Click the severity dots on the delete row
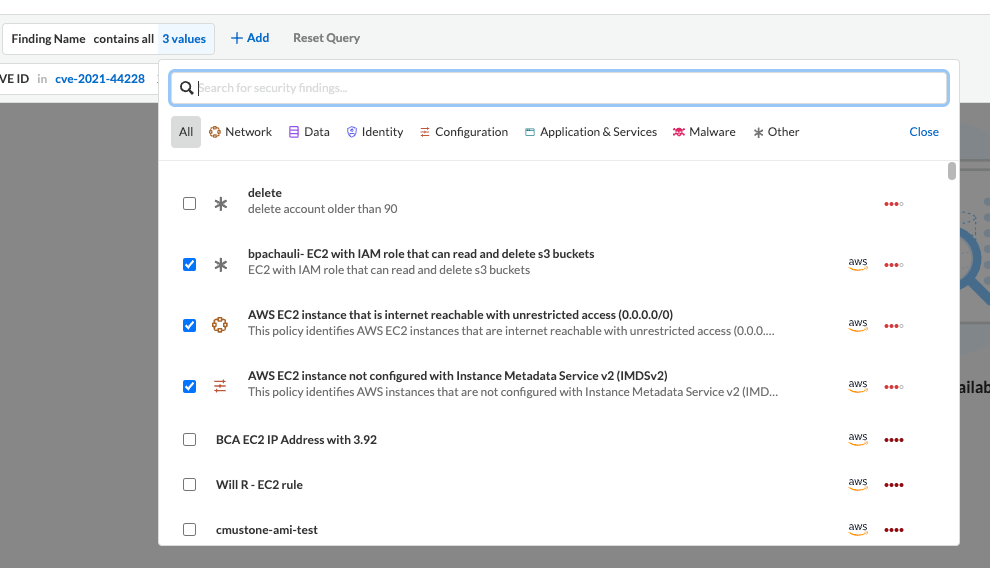Viewport: 990px width, 568px height. pos(893,204)
